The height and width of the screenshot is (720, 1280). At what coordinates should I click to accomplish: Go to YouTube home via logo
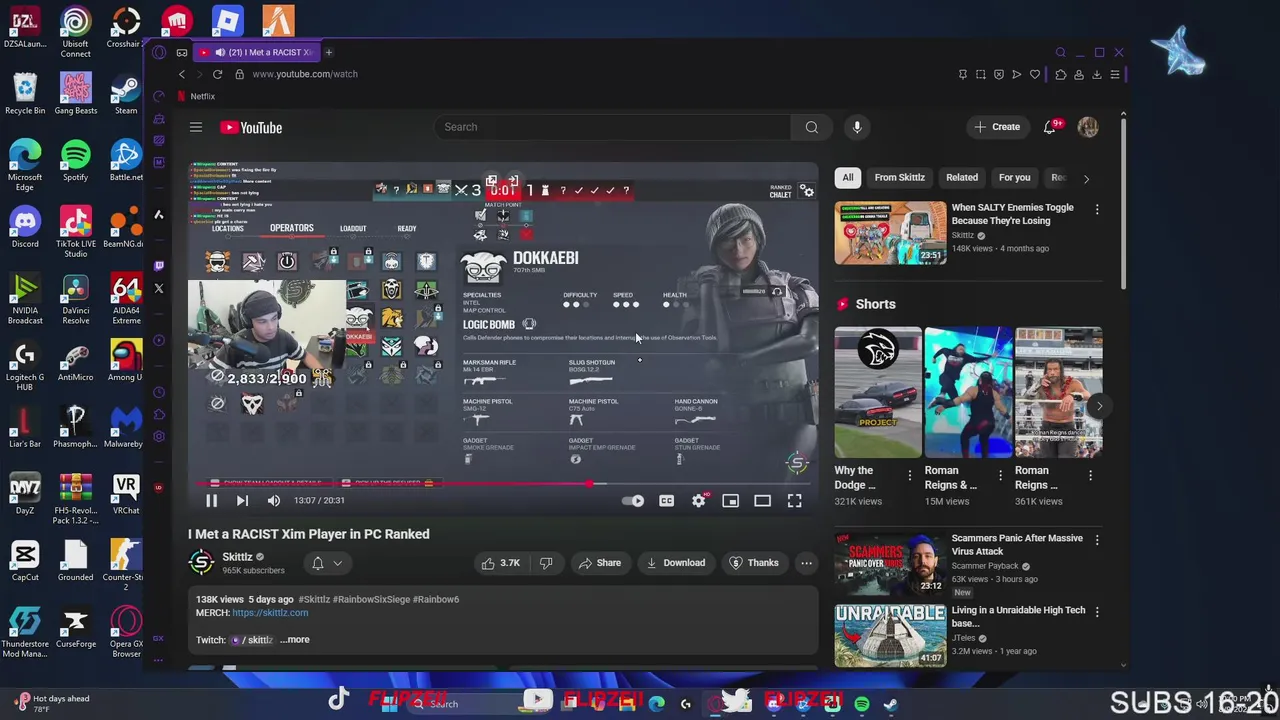tap(251, 127)
